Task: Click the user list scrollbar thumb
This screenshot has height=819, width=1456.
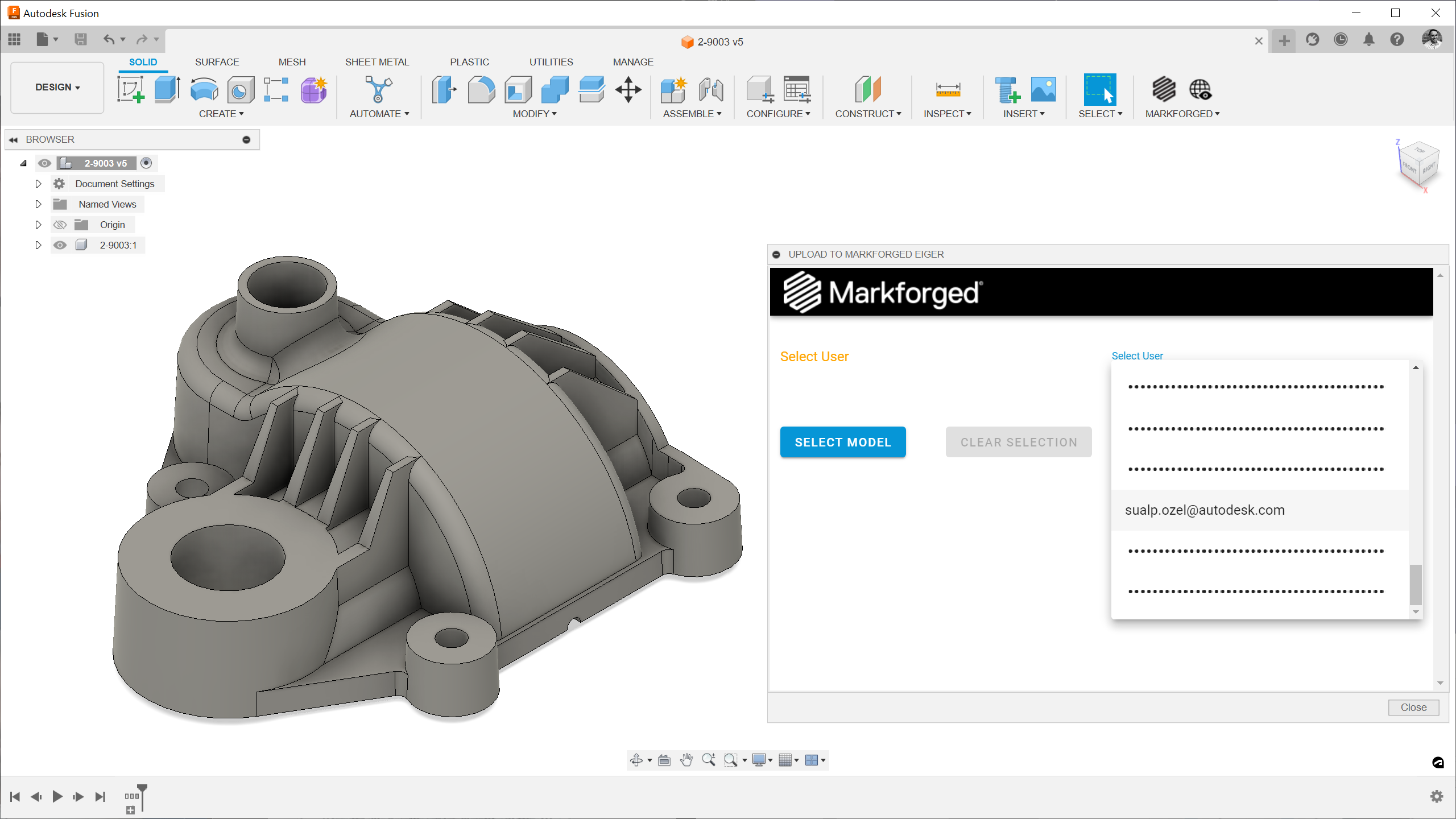Action: click(1416, 585)
